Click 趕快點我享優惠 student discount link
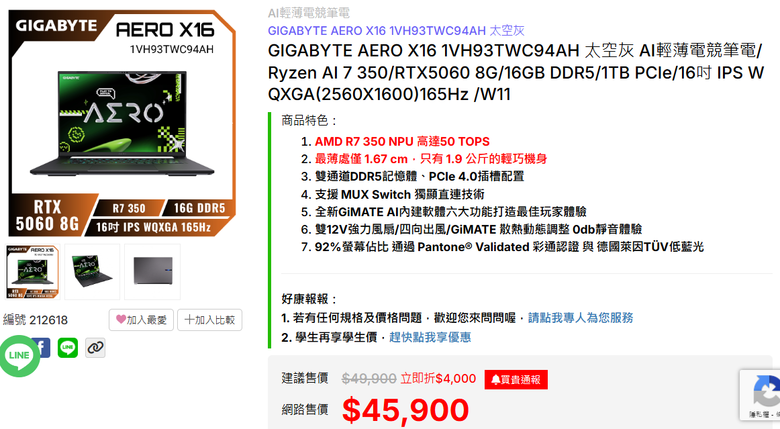The height and width of the screenshot is (429, 780). [x=430, y=337]
